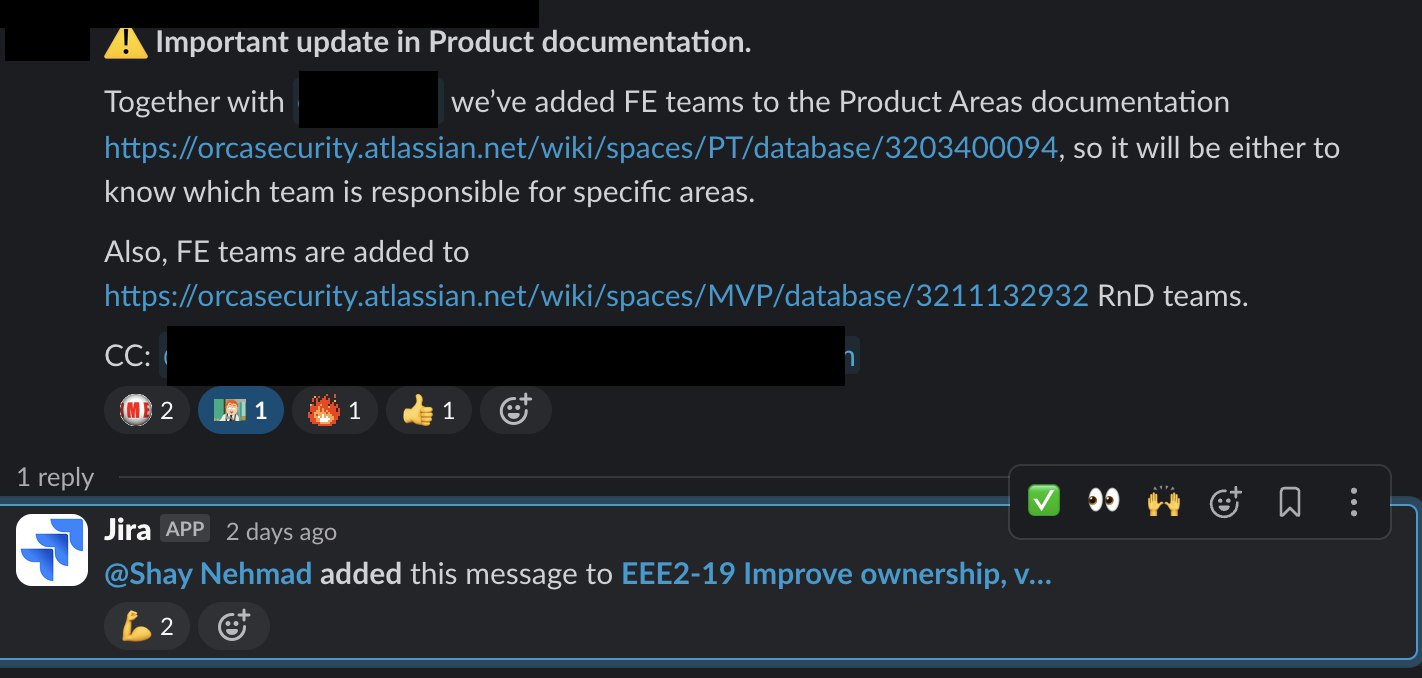Add reaction next to the flexed bicep
This screenshot has width=1422, height=678.
pyautogui.click(x=233, y=626)
